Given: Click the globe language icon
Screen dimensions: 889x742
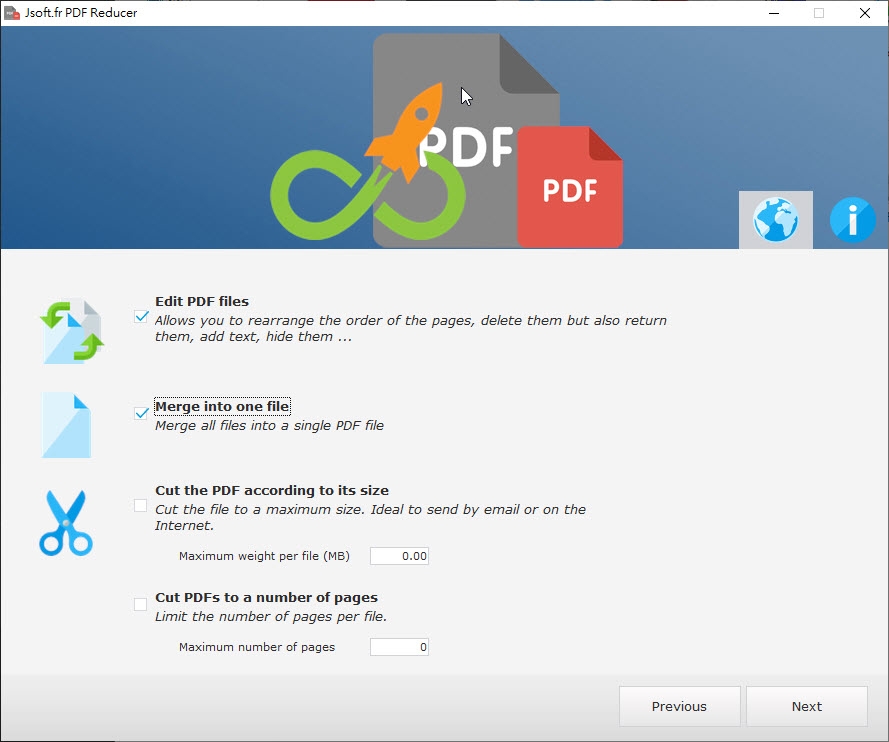Looking at the screenshot, I should [776, 219].
